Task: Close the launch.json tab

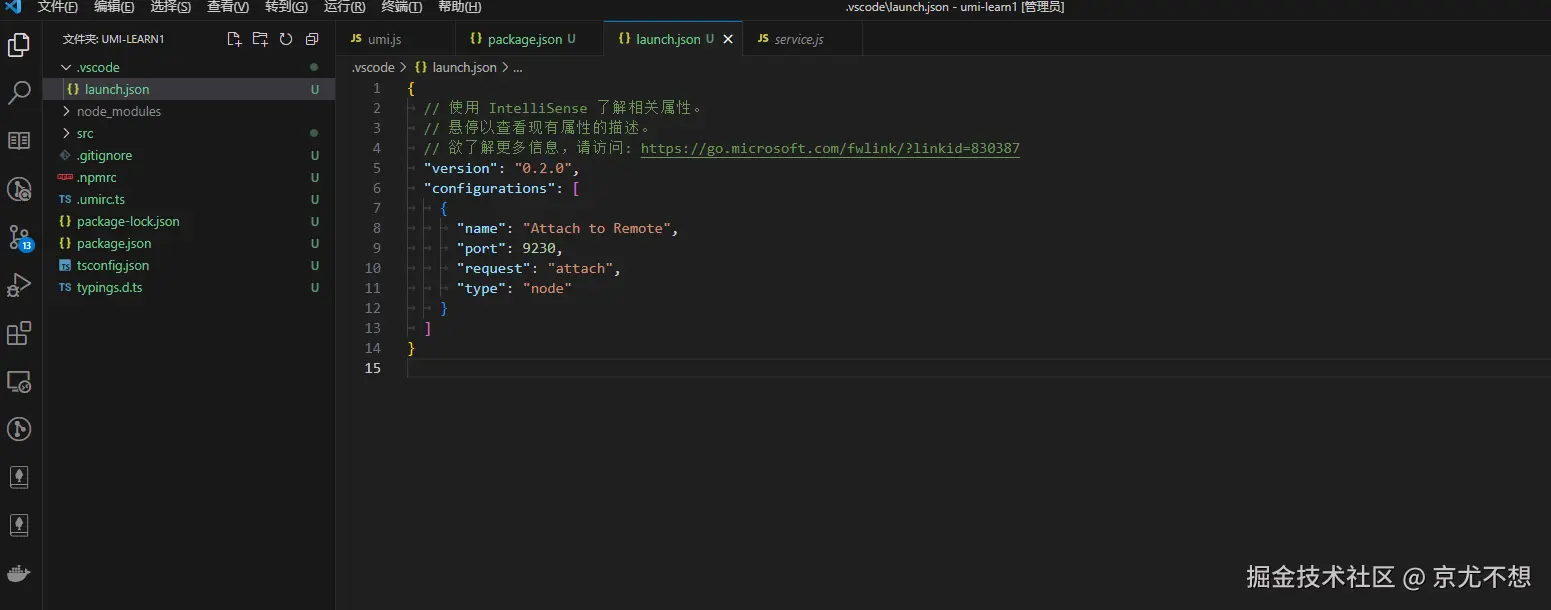Action: coord(728,39)
